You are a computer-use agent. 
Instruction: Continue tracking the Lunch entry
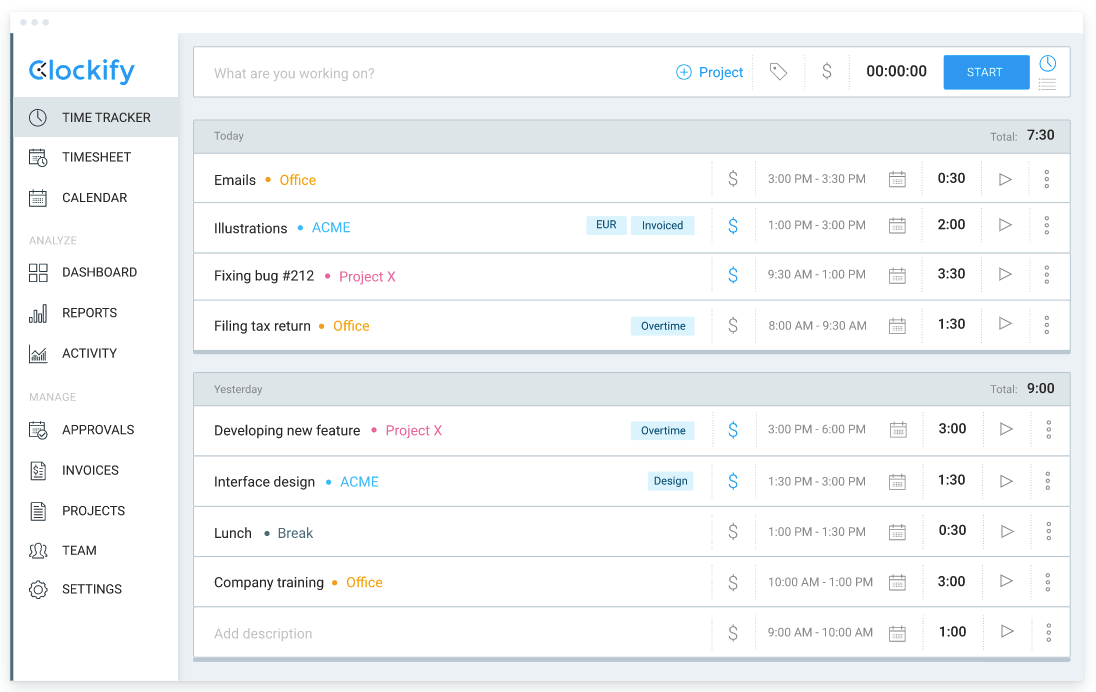pos(1007,531)
